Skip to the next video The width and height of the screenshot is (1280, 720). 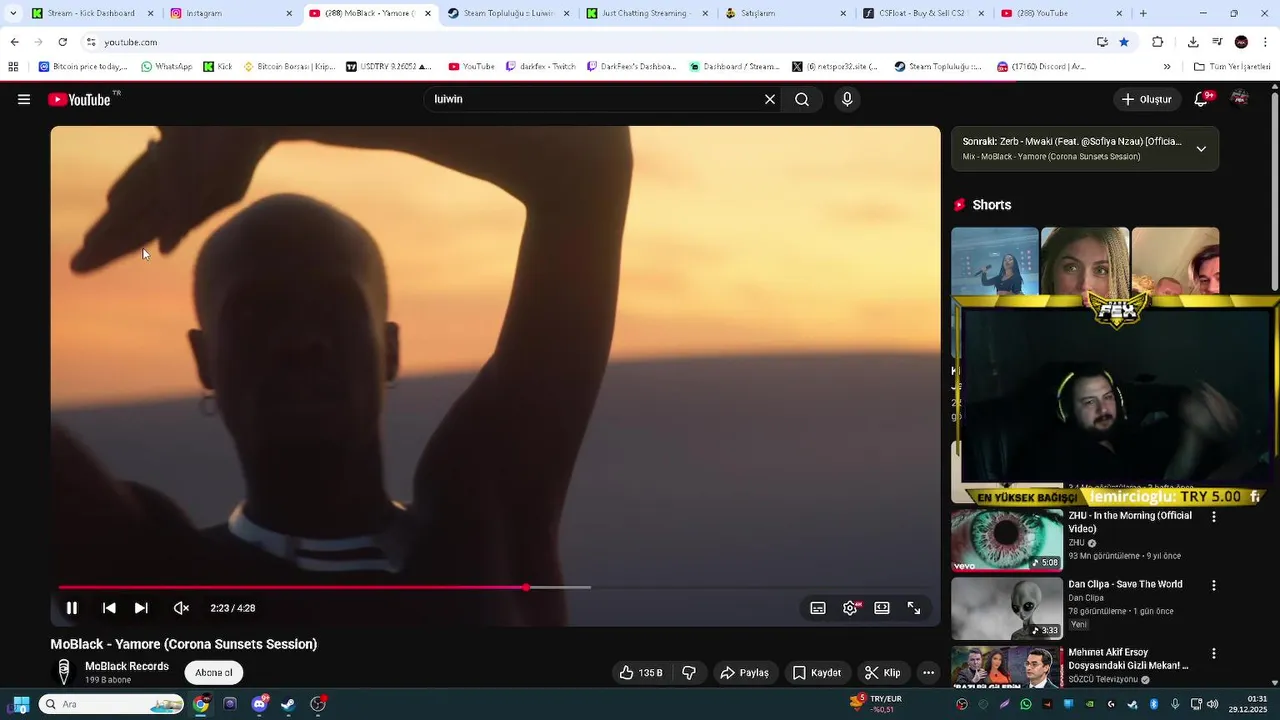(141, 608)
